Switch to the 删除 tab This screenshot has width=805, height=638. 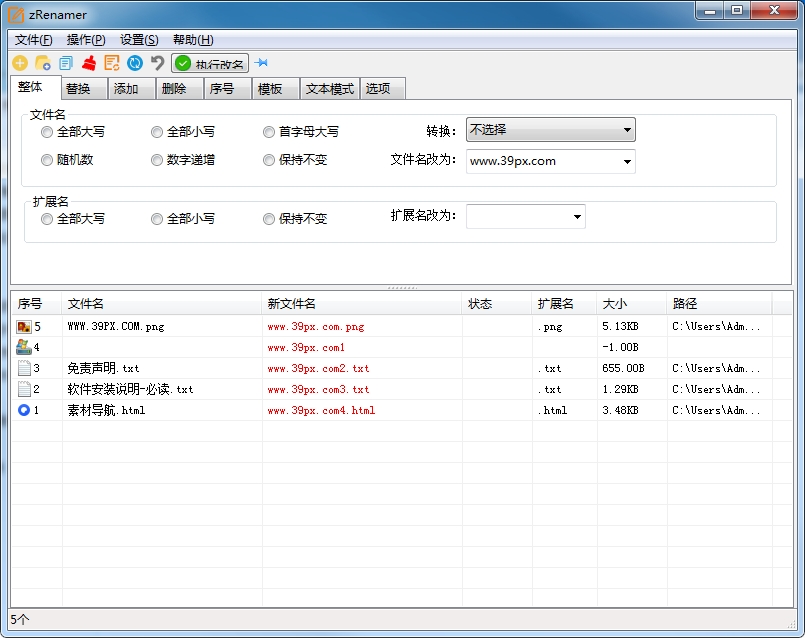pyautogui.click(x=180, y=89)
